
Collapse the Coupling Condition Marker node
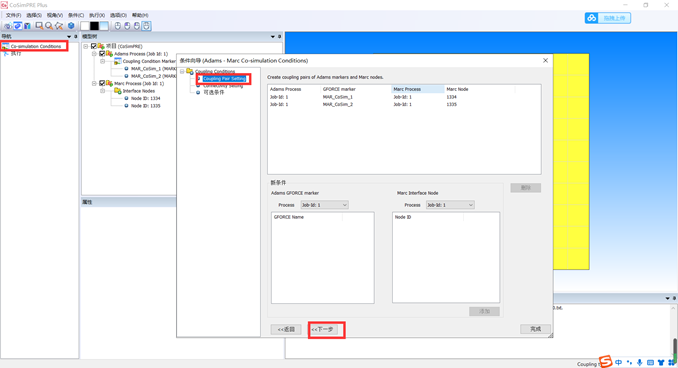coord(102,61)
